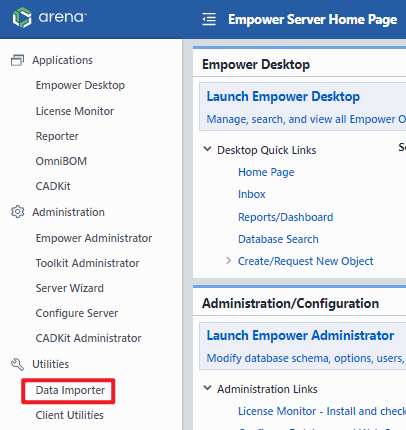The width and height of the screenshot is (406, 430).
Task: Click the Utilities wrench icon
Action: [x=17, y=364]
